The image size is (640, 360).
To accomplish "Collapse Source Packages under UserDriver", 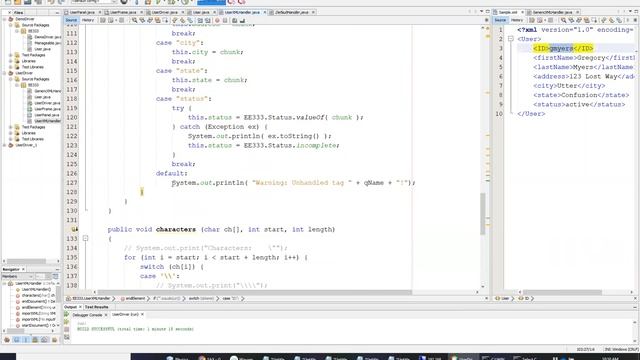I will pos(11,79).
